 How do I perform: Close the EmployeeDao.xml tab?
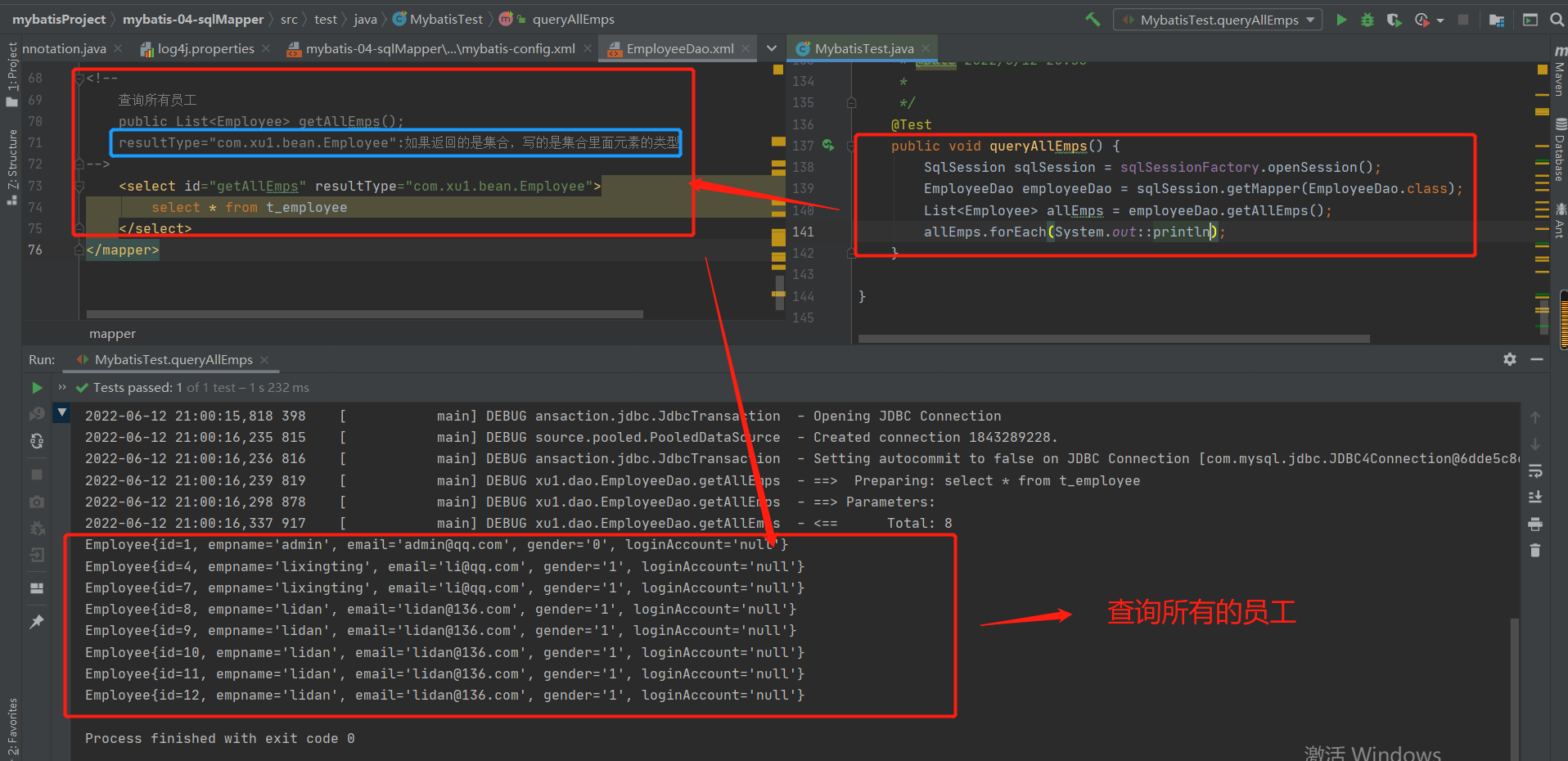[746, 49]
